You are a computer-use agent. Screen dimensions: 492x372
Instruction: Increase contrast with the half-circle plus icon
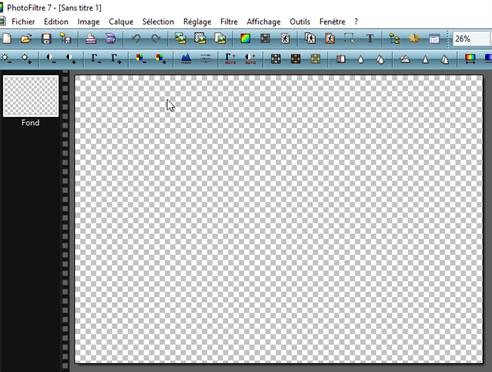click(71, 59)
